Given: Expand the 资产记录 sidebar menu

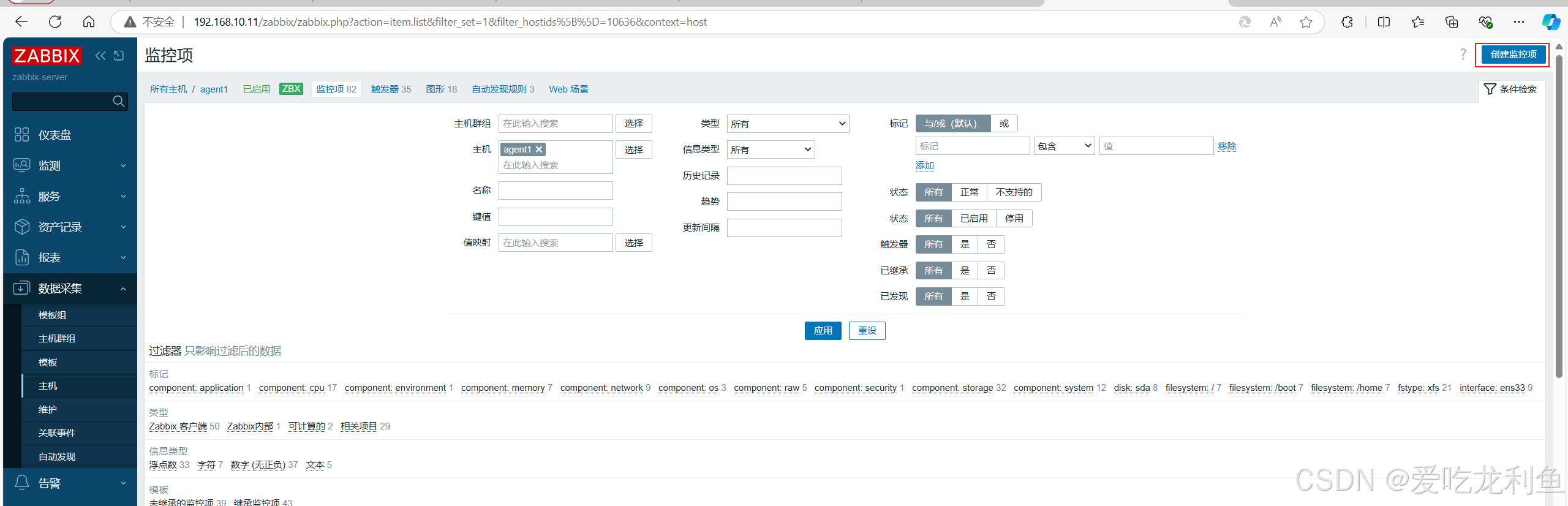Looking at the screenshot, I should [70, 227].
